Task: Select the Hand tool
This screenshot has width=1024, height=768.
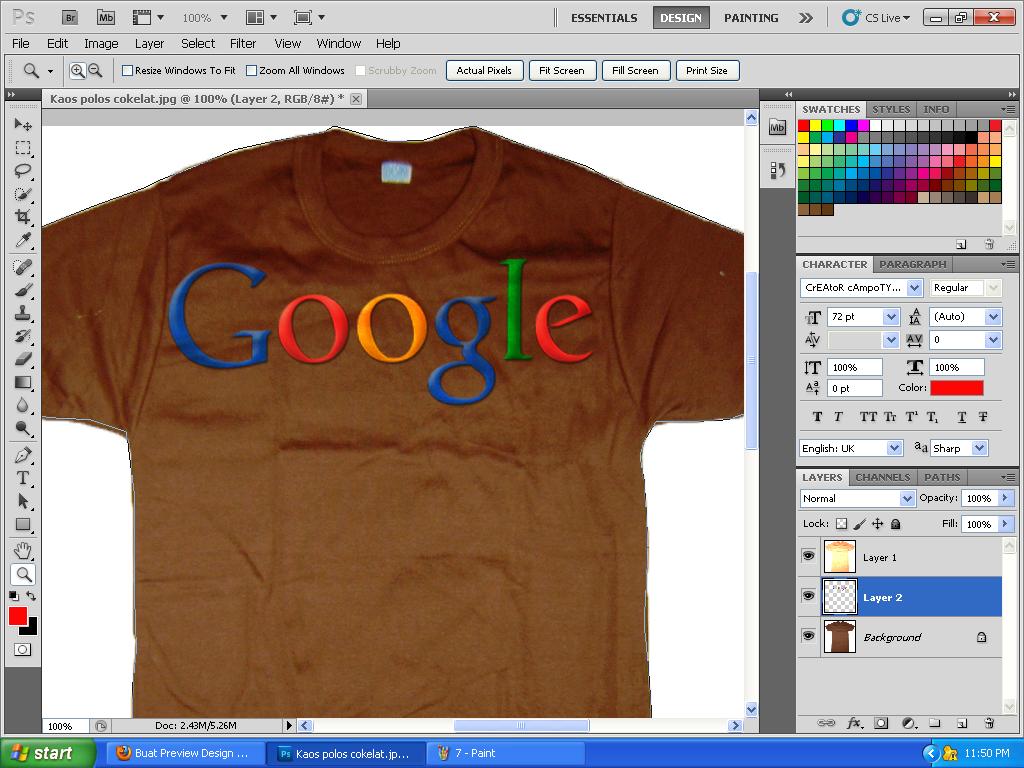Action: coord(23,551)
